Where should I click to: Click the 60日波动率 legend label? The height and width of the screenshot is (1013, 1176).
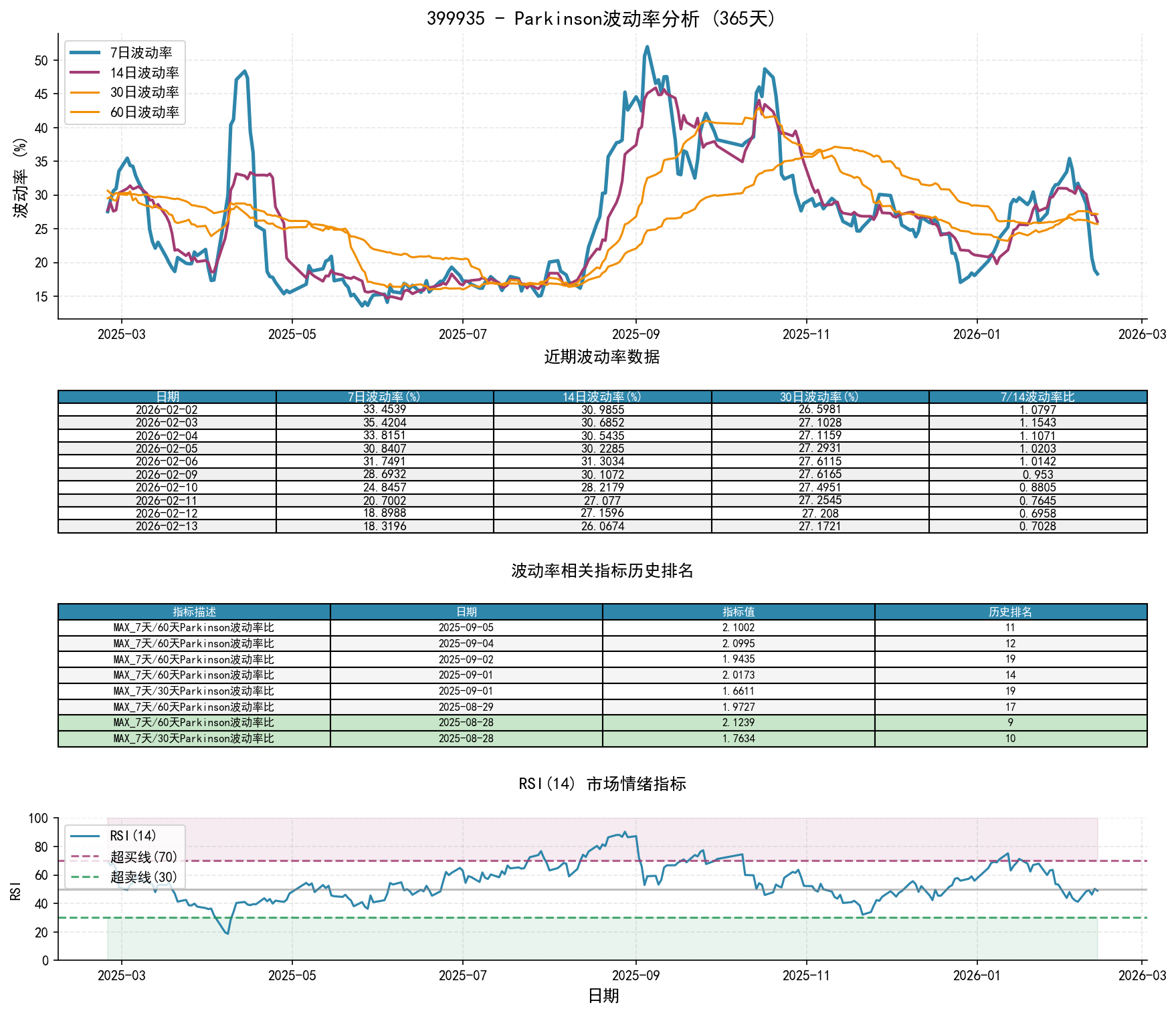(144, 112)
